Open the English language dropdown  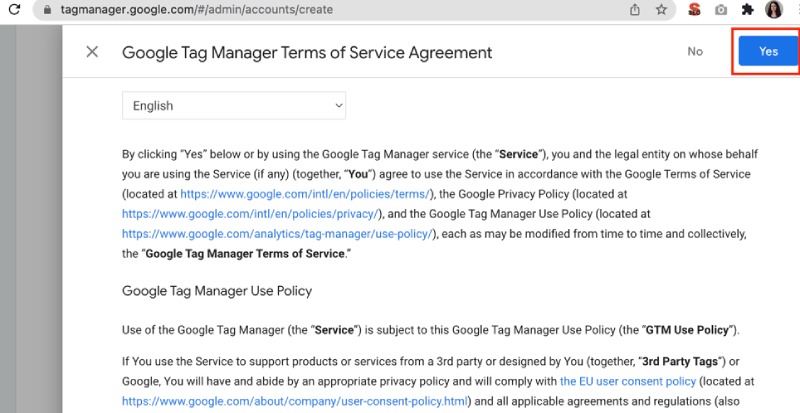point(234,106)
